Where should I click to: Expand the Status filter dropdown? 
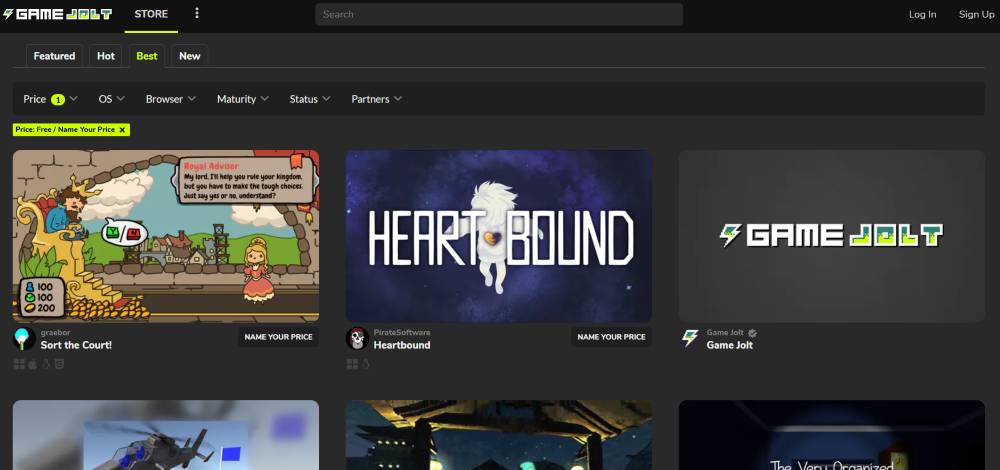tap(310, 99)
